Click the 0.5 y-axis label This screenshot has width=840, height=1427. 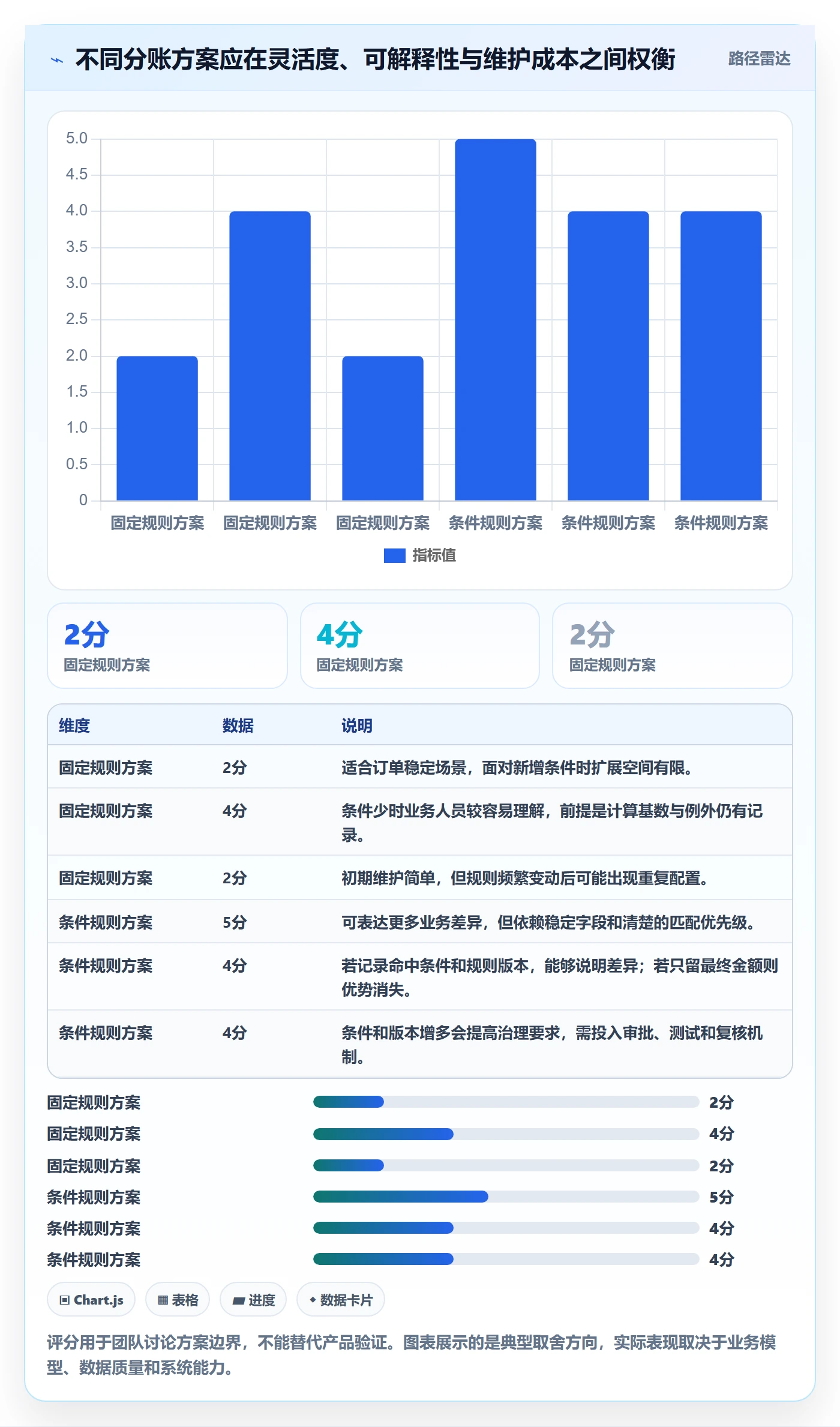[77, 464]
